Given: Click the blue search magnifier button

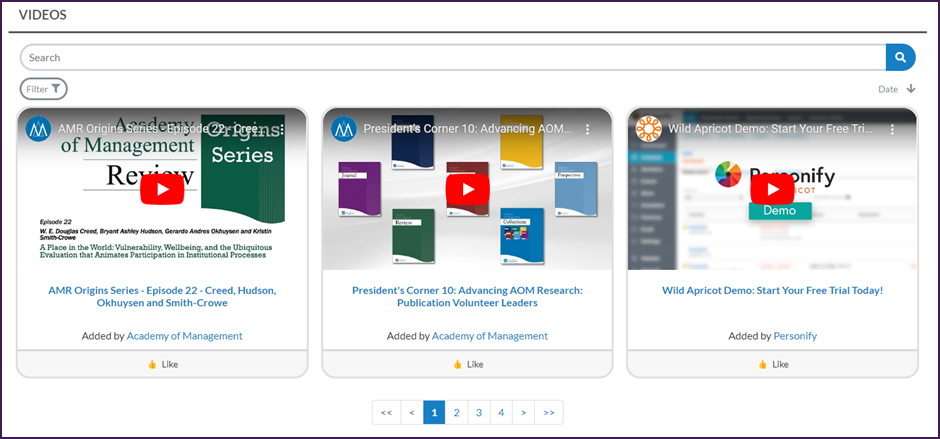Looking at the screenshot, I should [900, 58].
